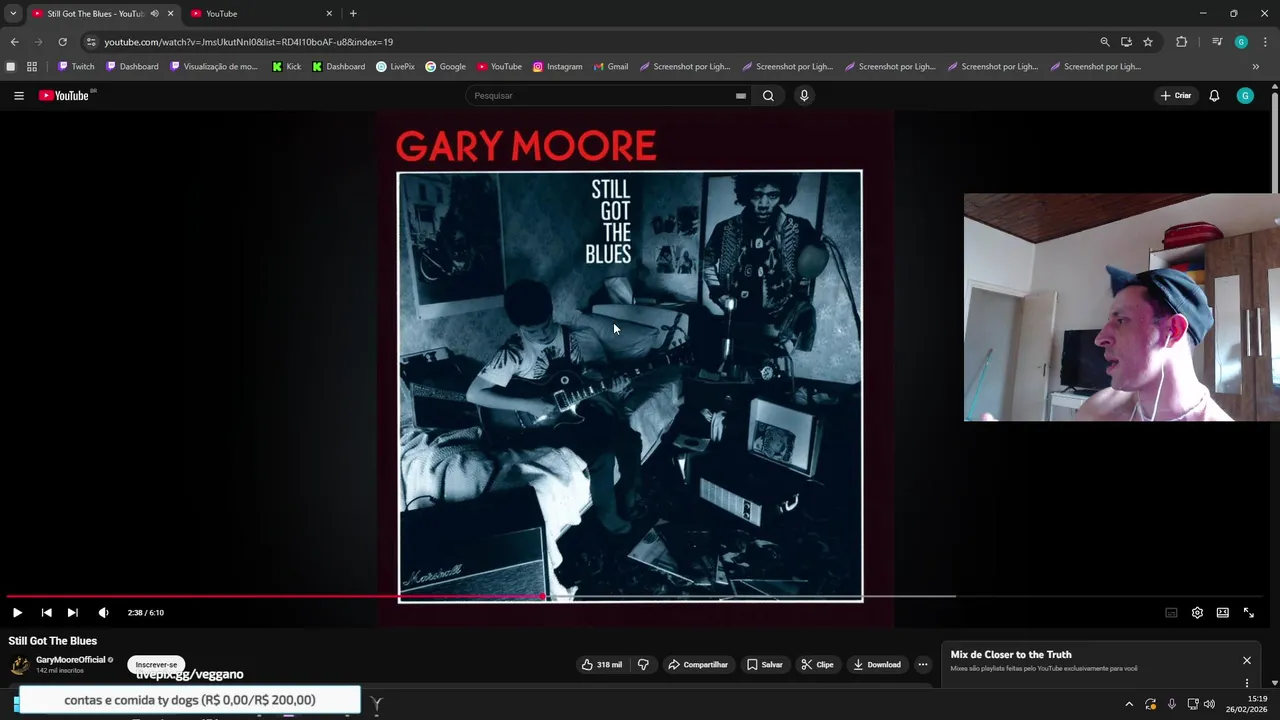Open YouTube notifications bell

tap(1214, 96)
